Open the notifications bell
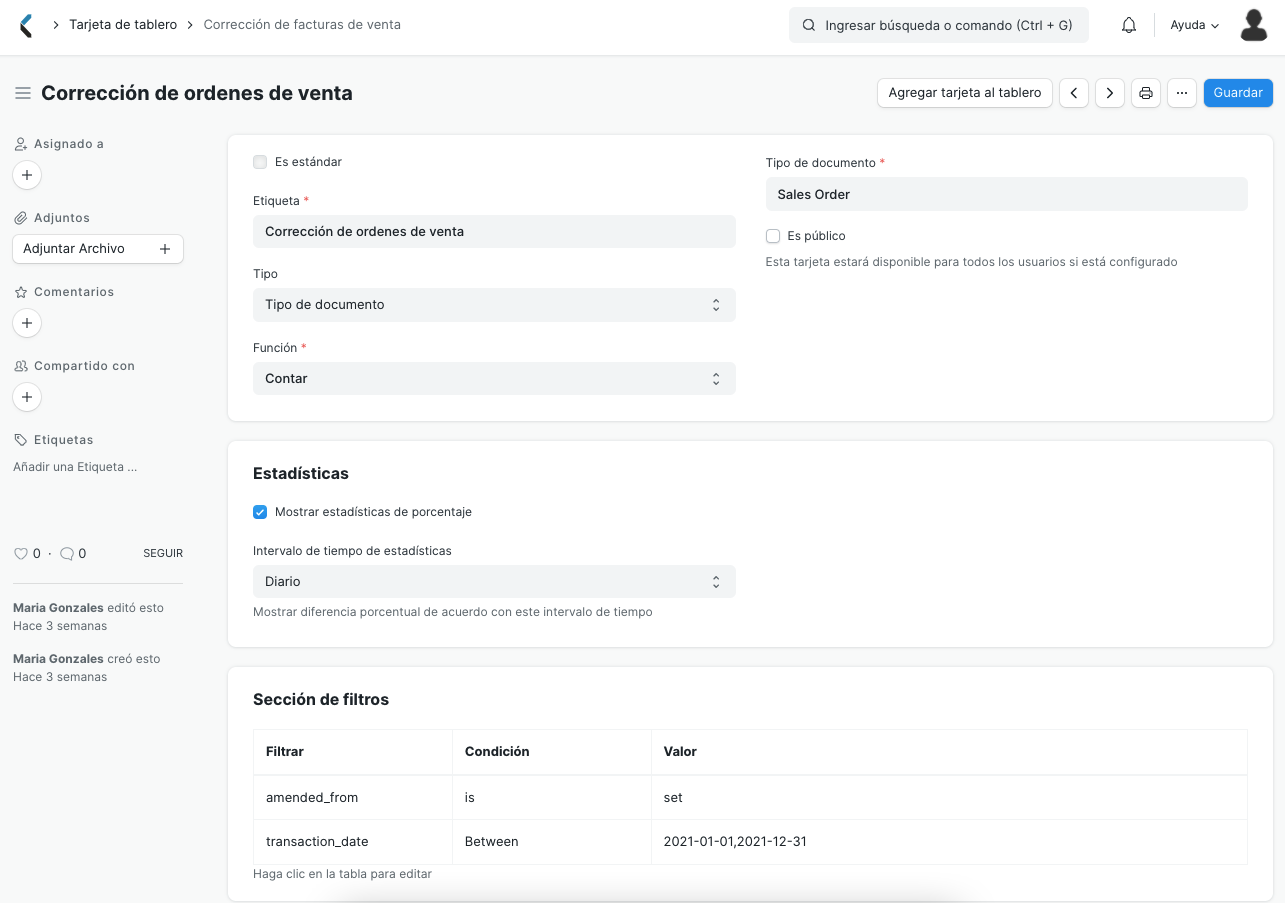Image resolution: width=1285 pixels, height=903 pixels. 1129,25
